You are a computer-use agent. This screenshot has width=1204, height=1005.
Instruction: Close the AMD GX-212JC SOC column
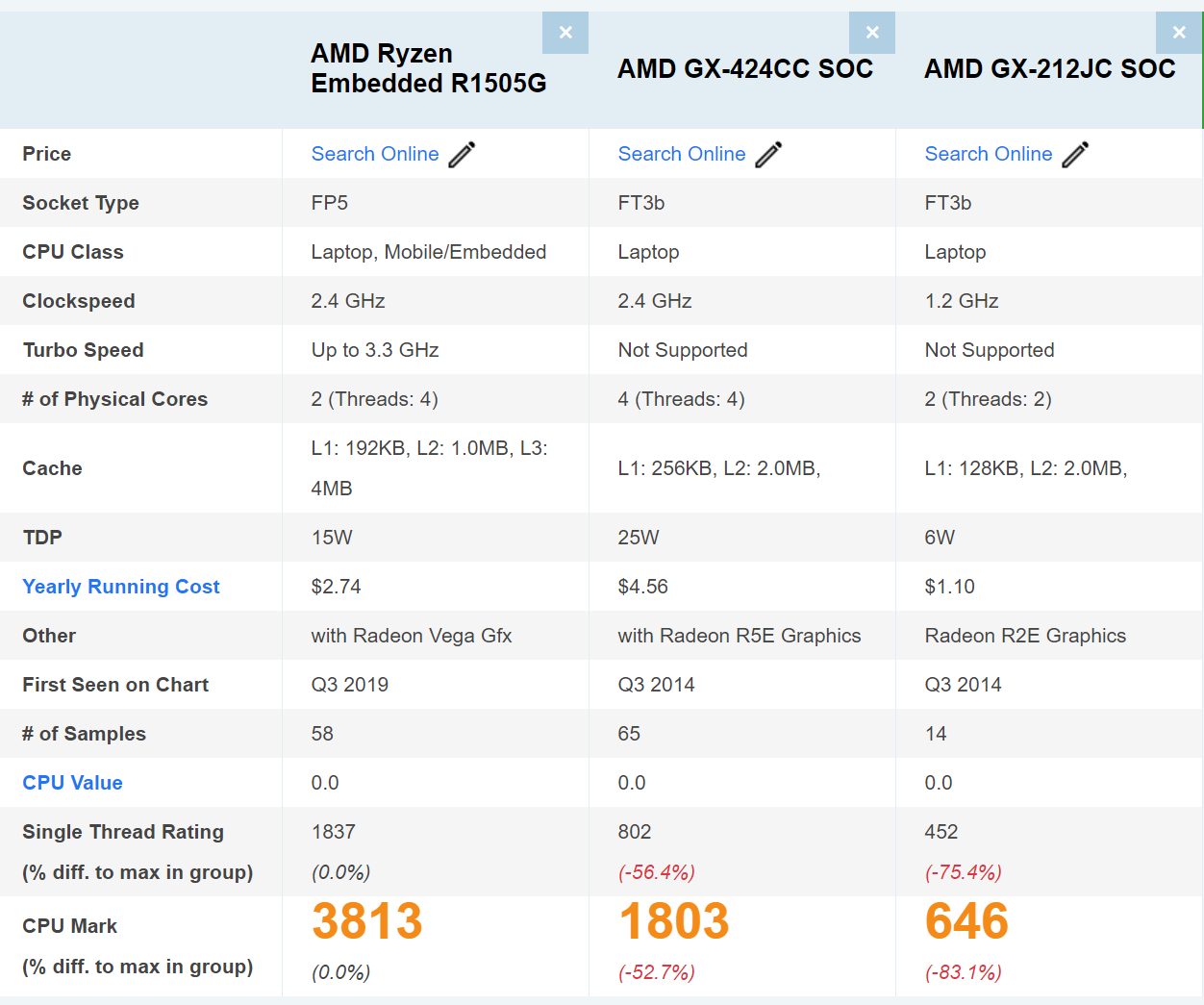tap(1179, 33)
